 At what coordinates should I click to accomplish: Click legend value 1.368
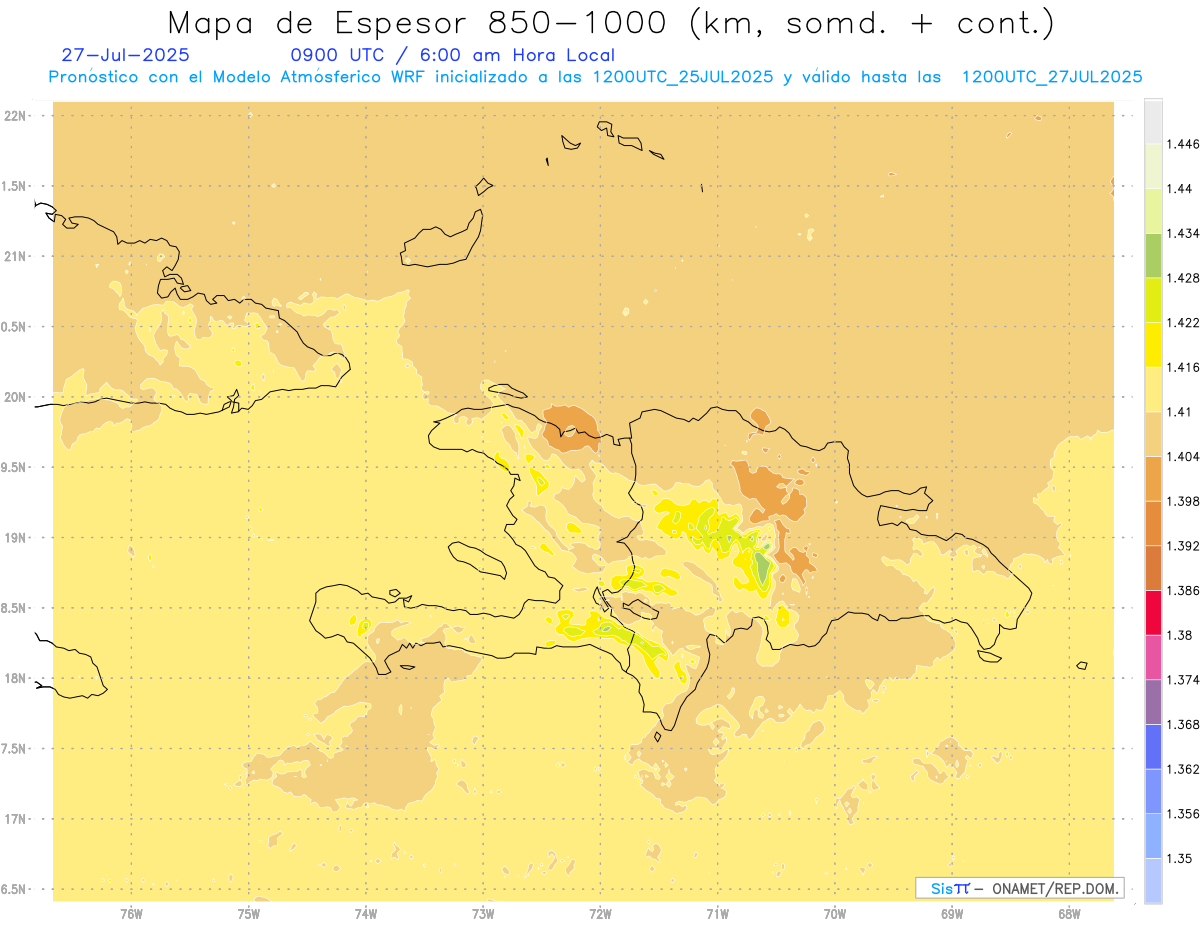point(1183,724)
